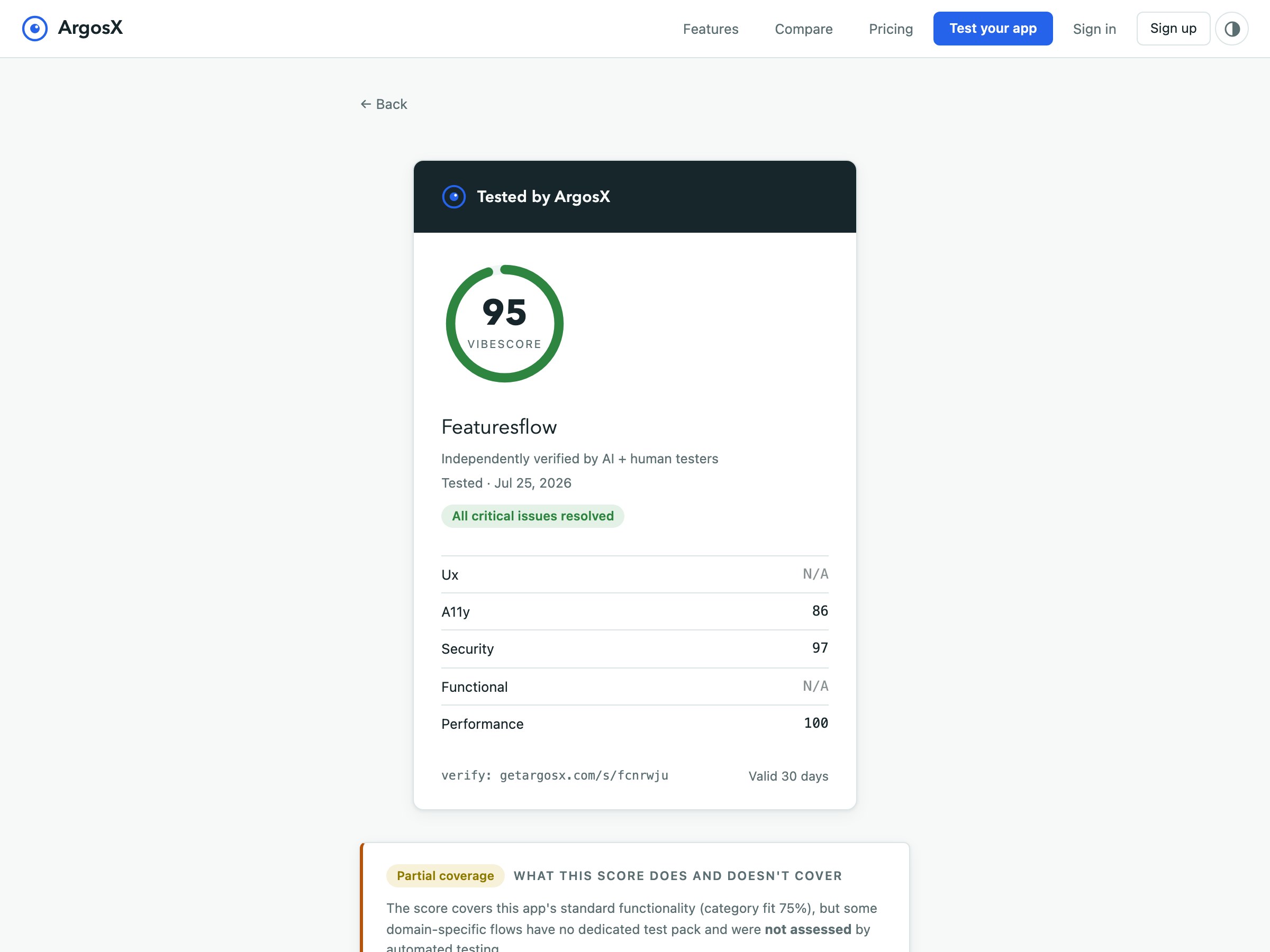1270x952 pixels.
Task: Click the Valid 30 days text
Action: [x=788, y=776]
